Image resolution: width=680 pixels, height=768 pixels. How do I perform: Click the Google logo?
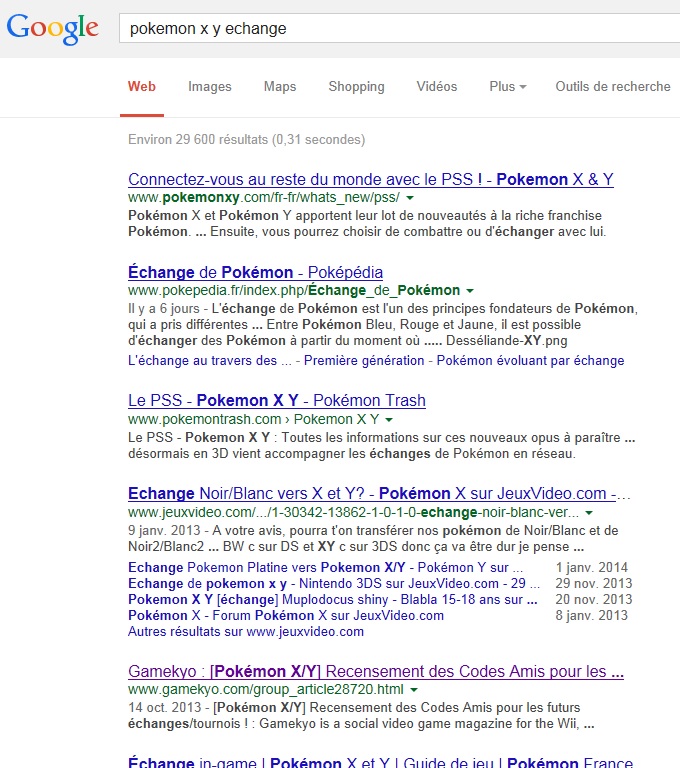tap(52, 28)
